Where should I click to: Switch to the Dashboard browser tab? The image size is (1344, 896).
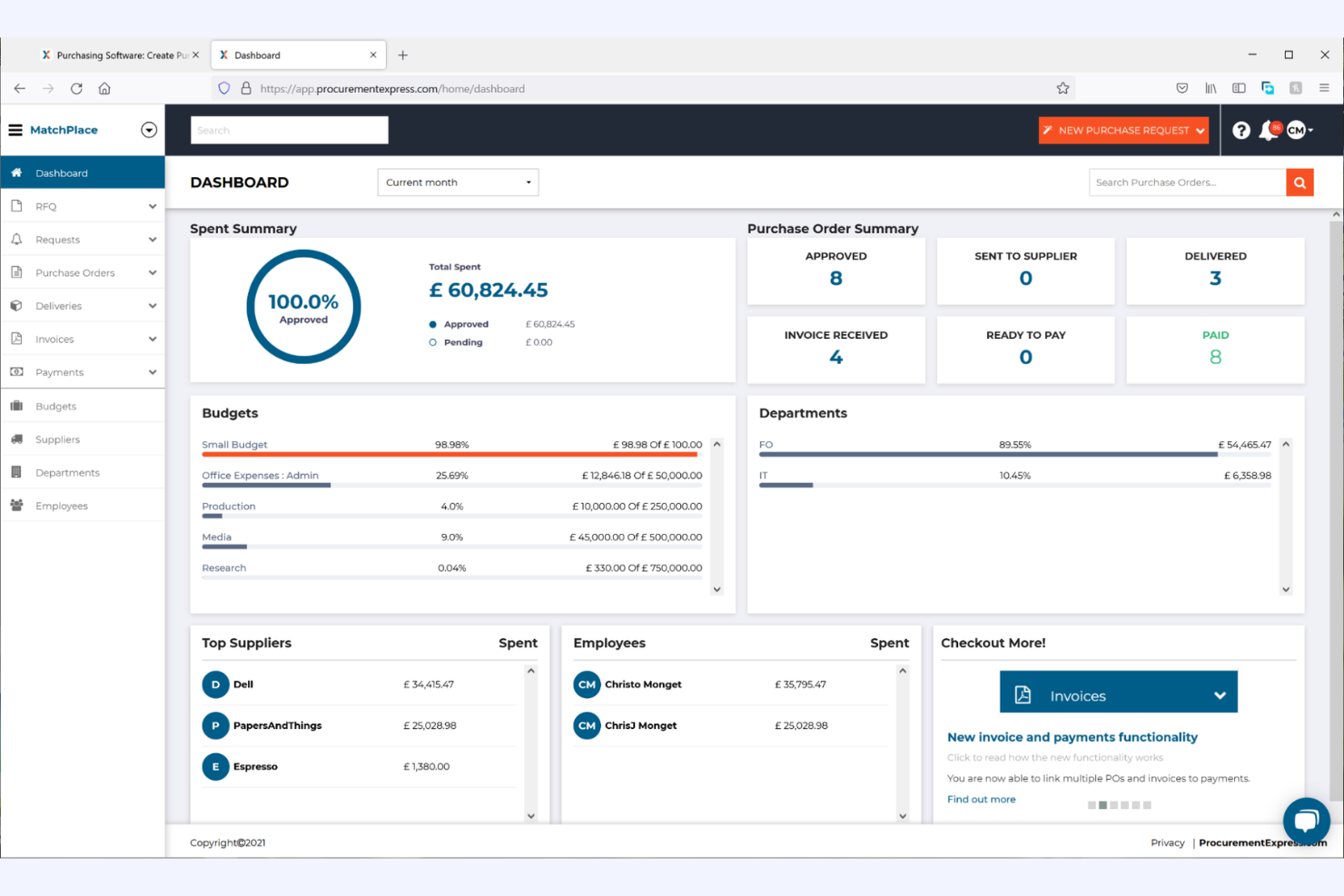click(259, 54)
